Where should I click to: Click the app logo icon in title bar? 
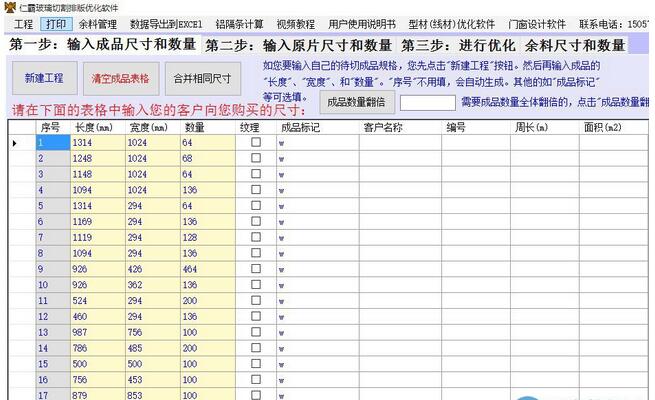click(x=10, y=7)
